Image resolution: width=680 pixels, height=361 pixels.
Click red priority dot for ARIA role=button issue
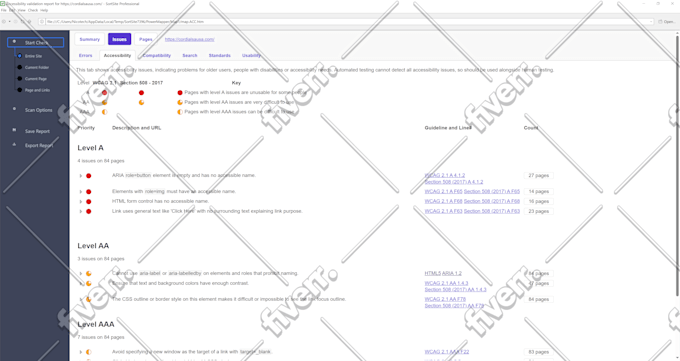[x=88, y=176]
